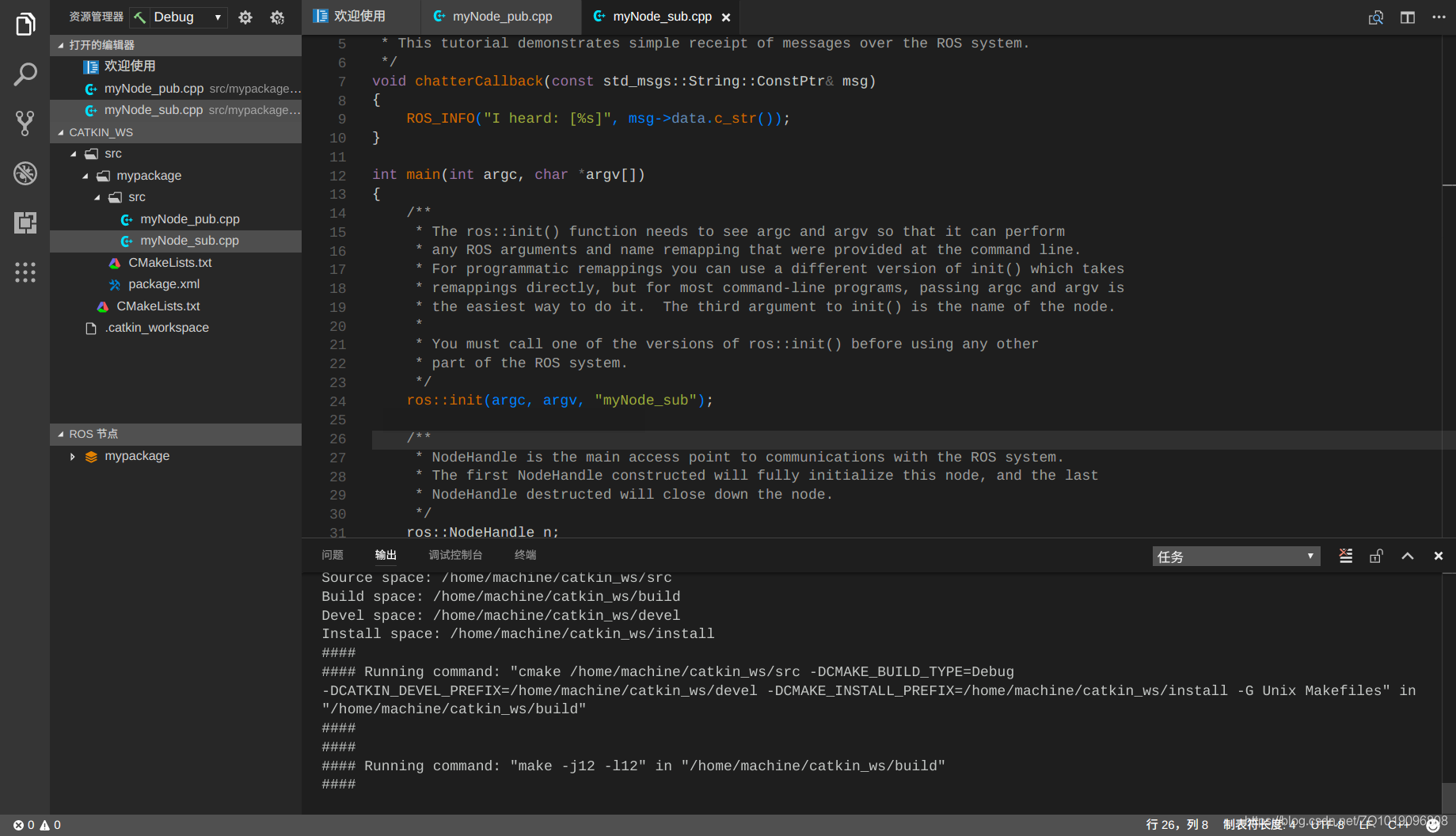Click the feedback smiley in status bar
The height and width of the screenshot is (836, 1456).
[1433, 825]
